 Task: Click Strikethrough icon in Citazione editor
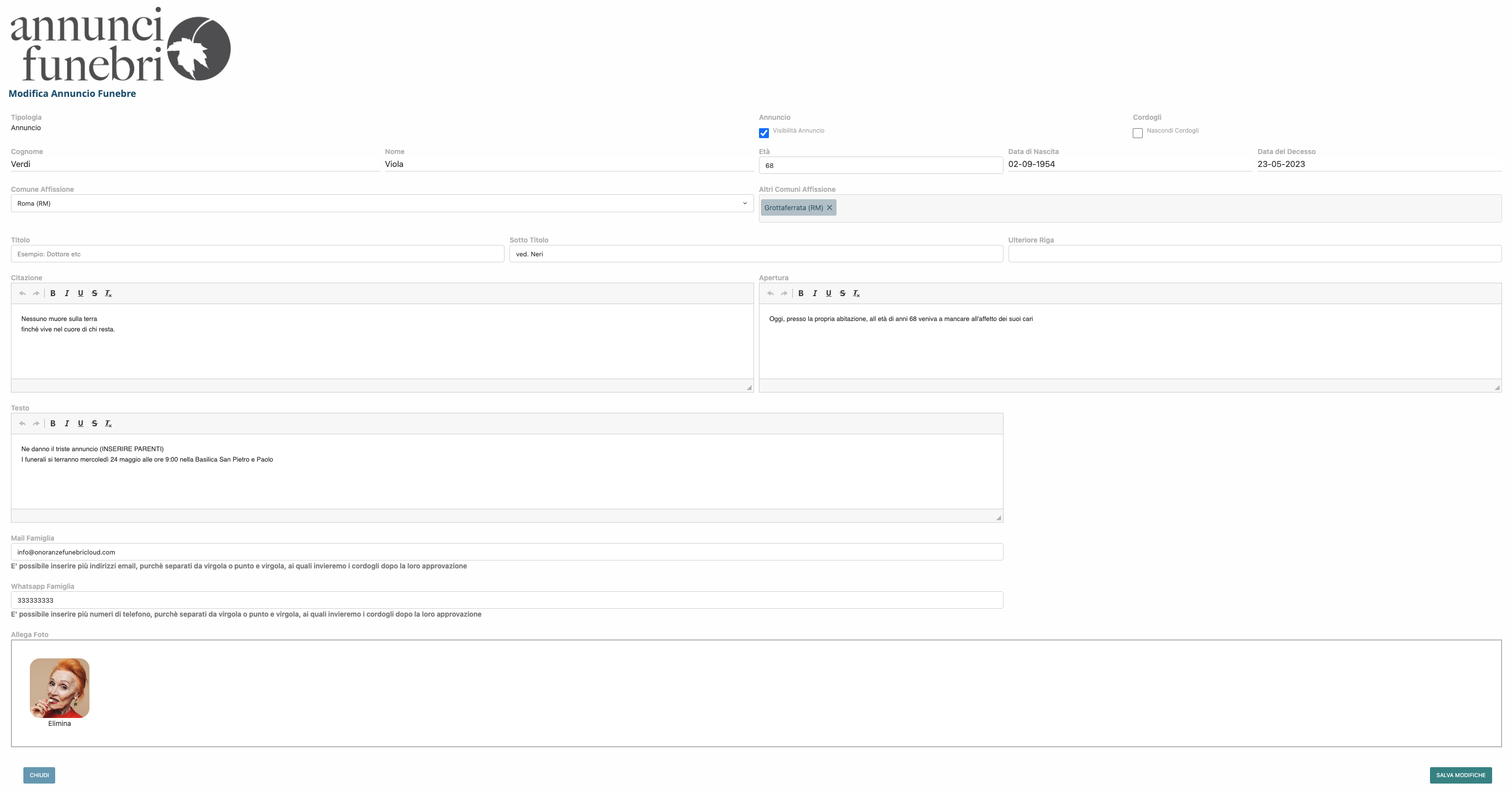pyautogui.click(x=94, y=294)
